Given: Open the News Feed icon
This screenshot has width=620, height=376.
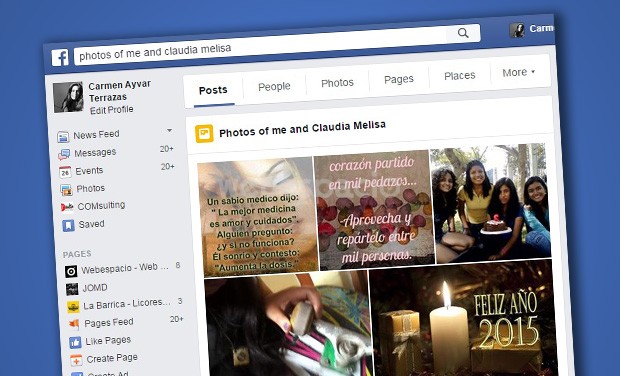Looking at the screenshot, I should 63,137.
